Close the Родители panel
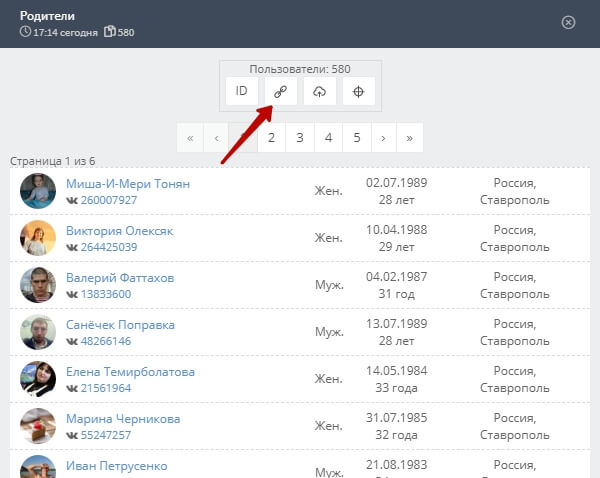This screenshot has height=478, width=600. pyautogui.click(x=568, y=22)
